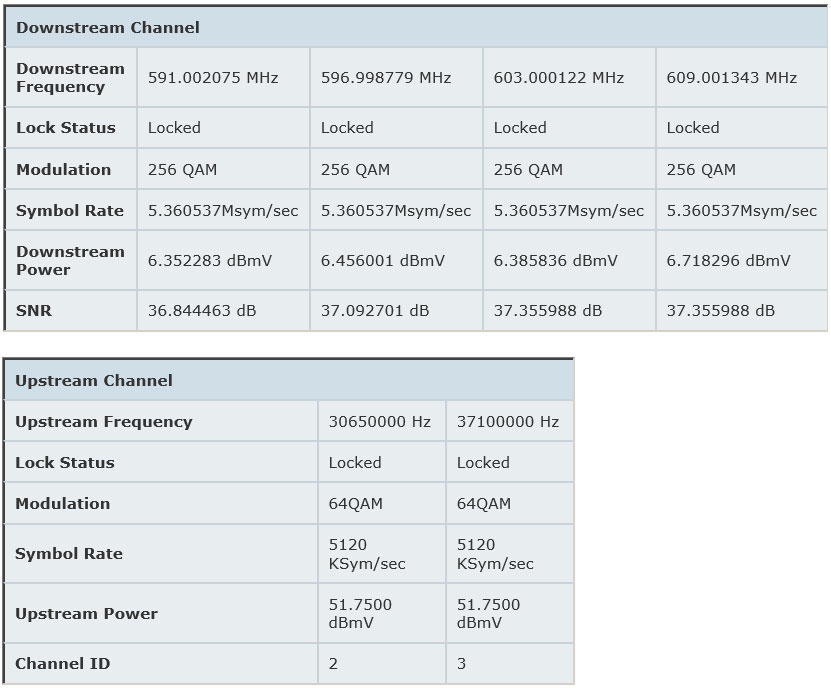Click the 609.001343 MHz frequency value
This screenshot has width=831, height=688.
[x=732, y=78]
